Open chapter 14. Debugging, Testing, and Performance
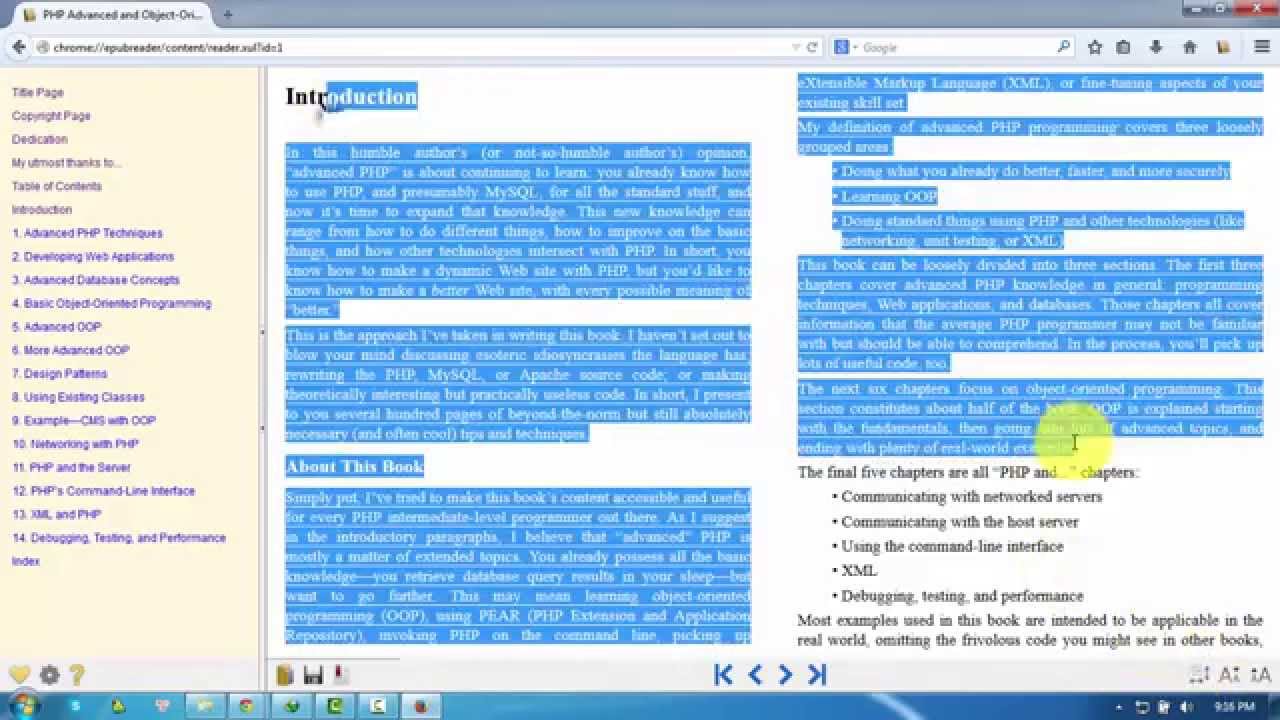 pyautogui.click(x=119, y=538)
